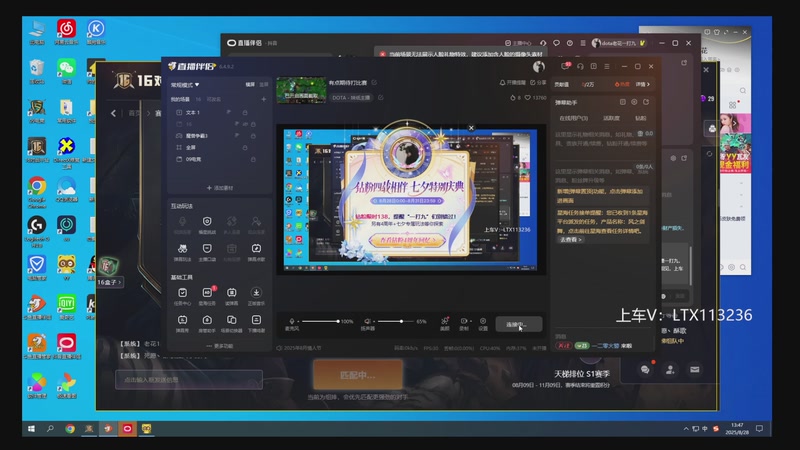Open the 星海任务 tool with red badge
This screenshot has width=800, height=450.
(207, 295)
